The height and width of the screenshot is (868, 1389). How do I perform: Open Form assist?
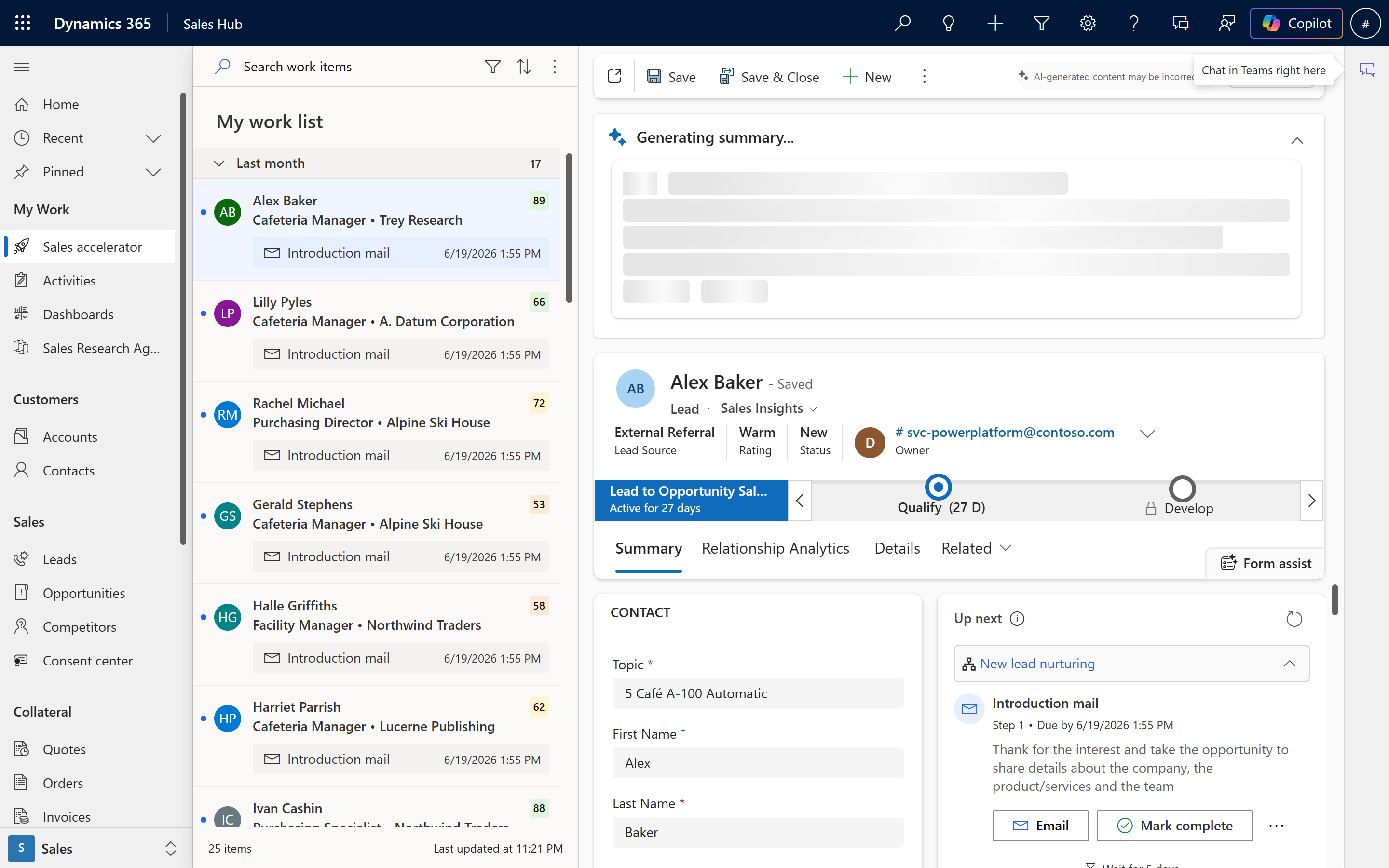point(1266,563)
